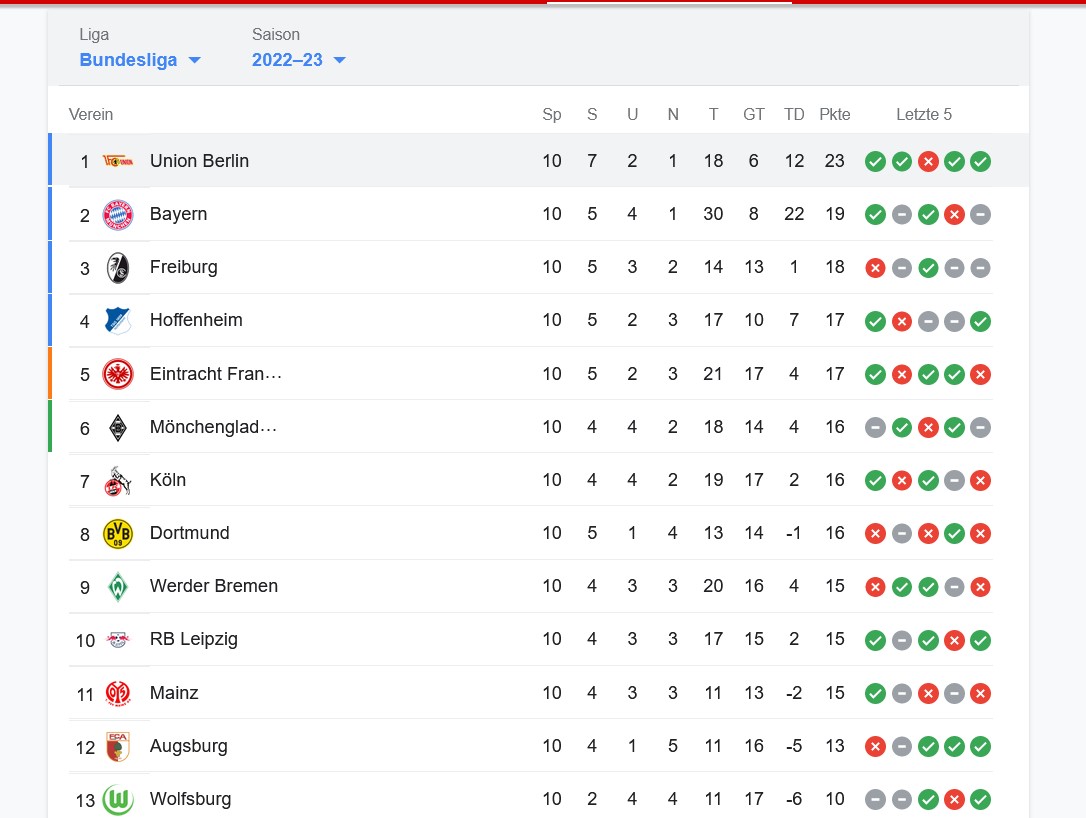Click the Union Berlin club crest
Image resolution: width=1086 pixels, height=818 pixels.
click(x=118, y=161)
